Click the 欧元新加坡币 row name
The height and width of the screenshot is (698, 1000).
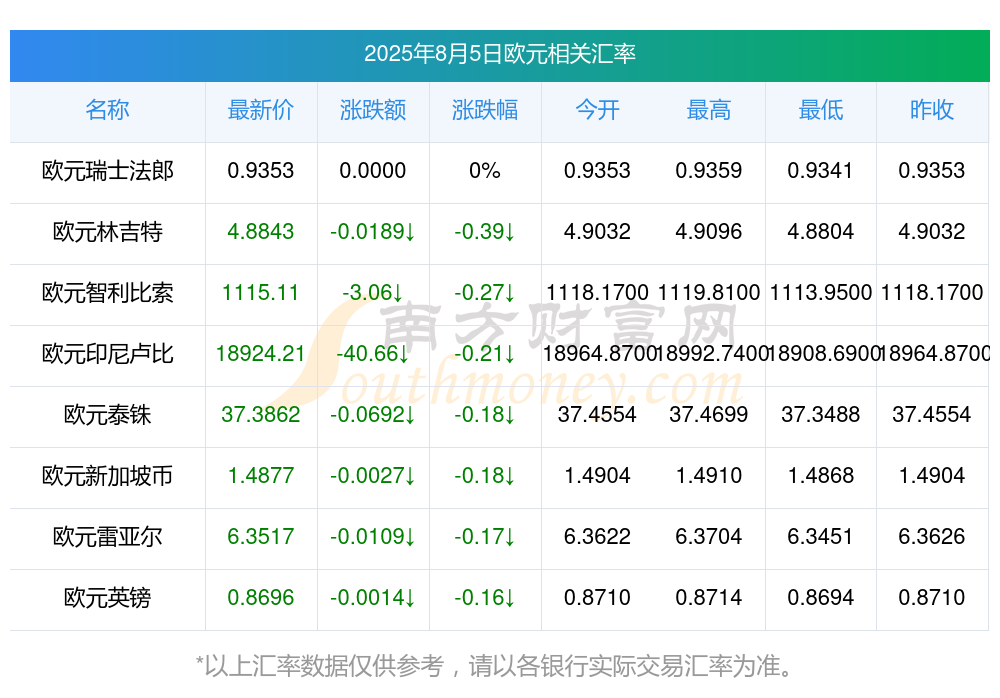[107, 476]
